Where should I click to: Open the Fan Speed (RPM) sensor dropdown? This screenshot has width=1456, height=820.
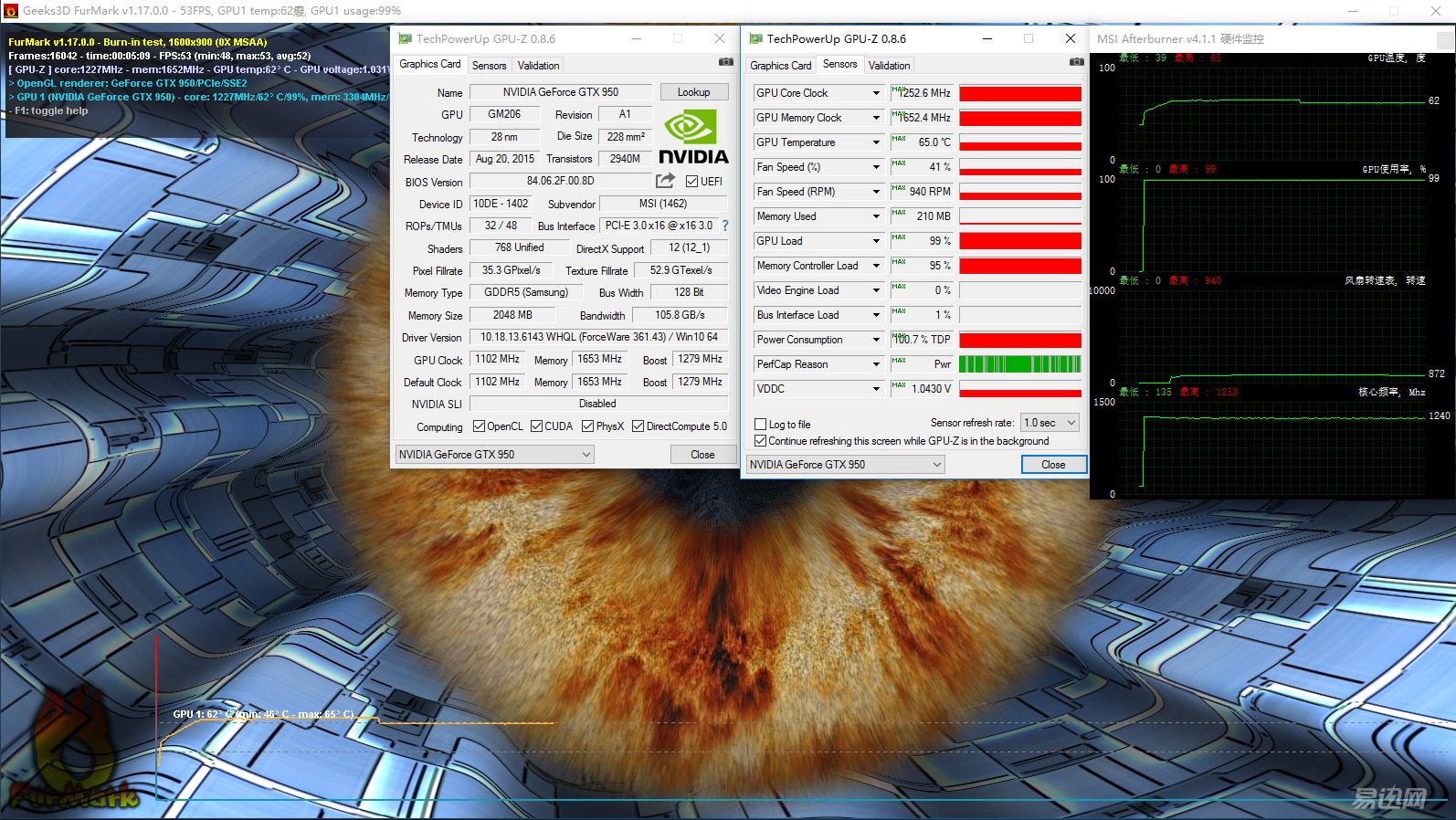[x=876, y=192]
